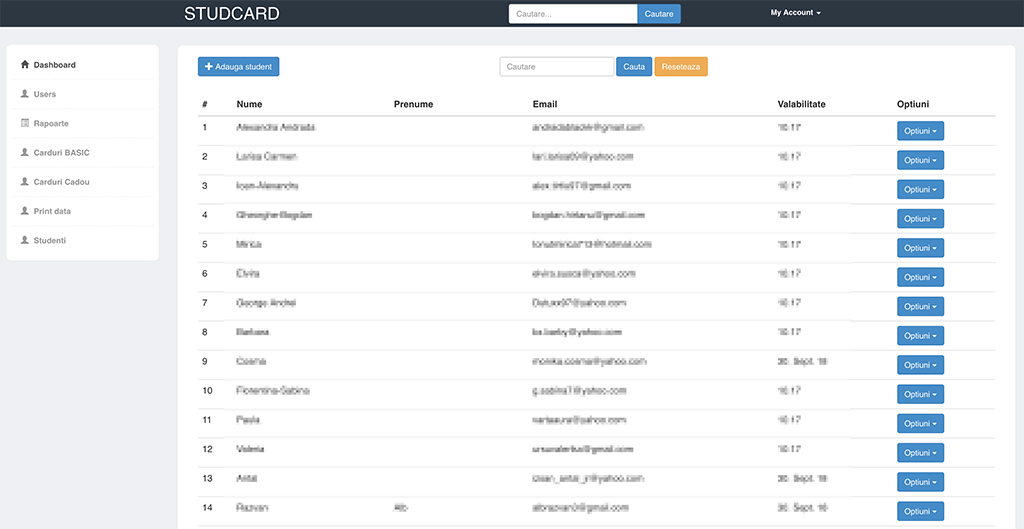1024x529 pixels.
Task: Click the STUDCARD logo link
Action: [x=232, y=14]
